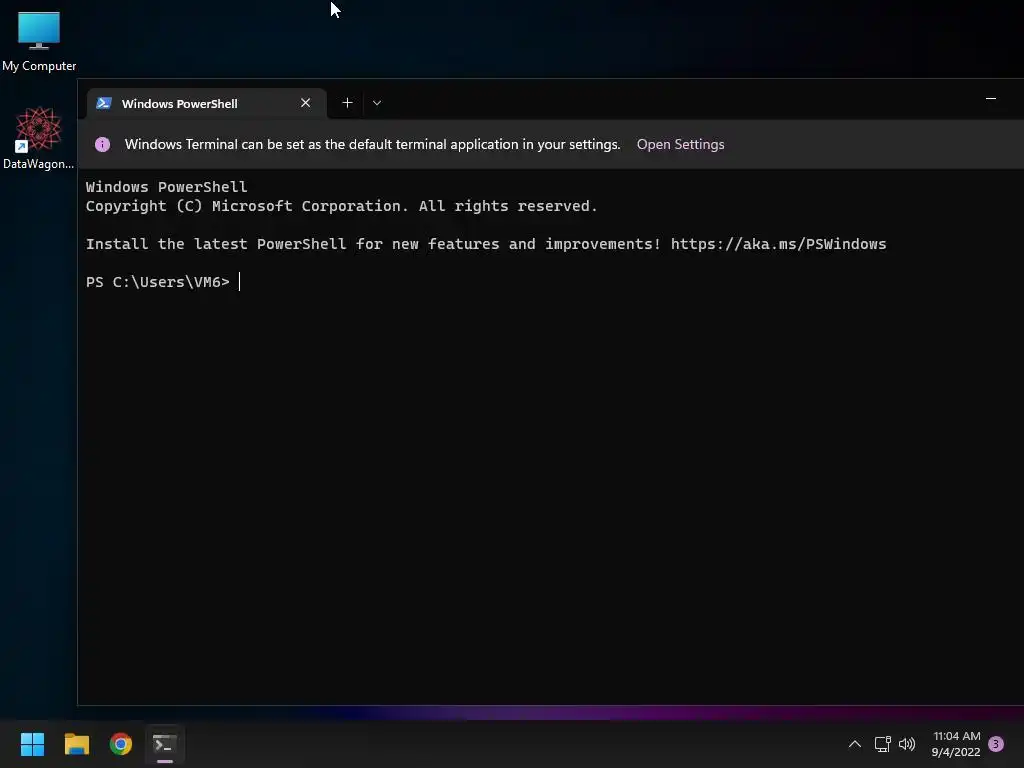Click the info icon in notification bar
This screenshot has width=1024, height=768.
point(103,144)
